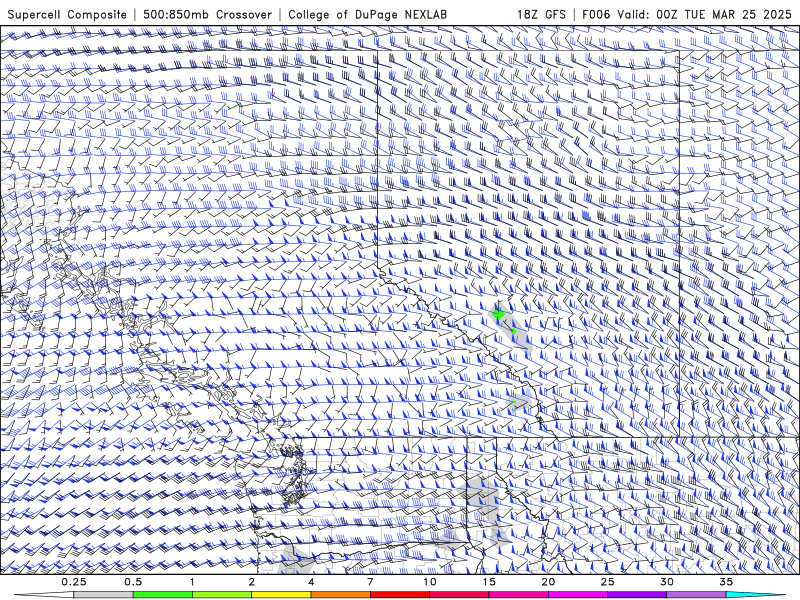800x600 pixels.
Task: Click the '18Z GFS' model run label
Action: click(541, 14)
